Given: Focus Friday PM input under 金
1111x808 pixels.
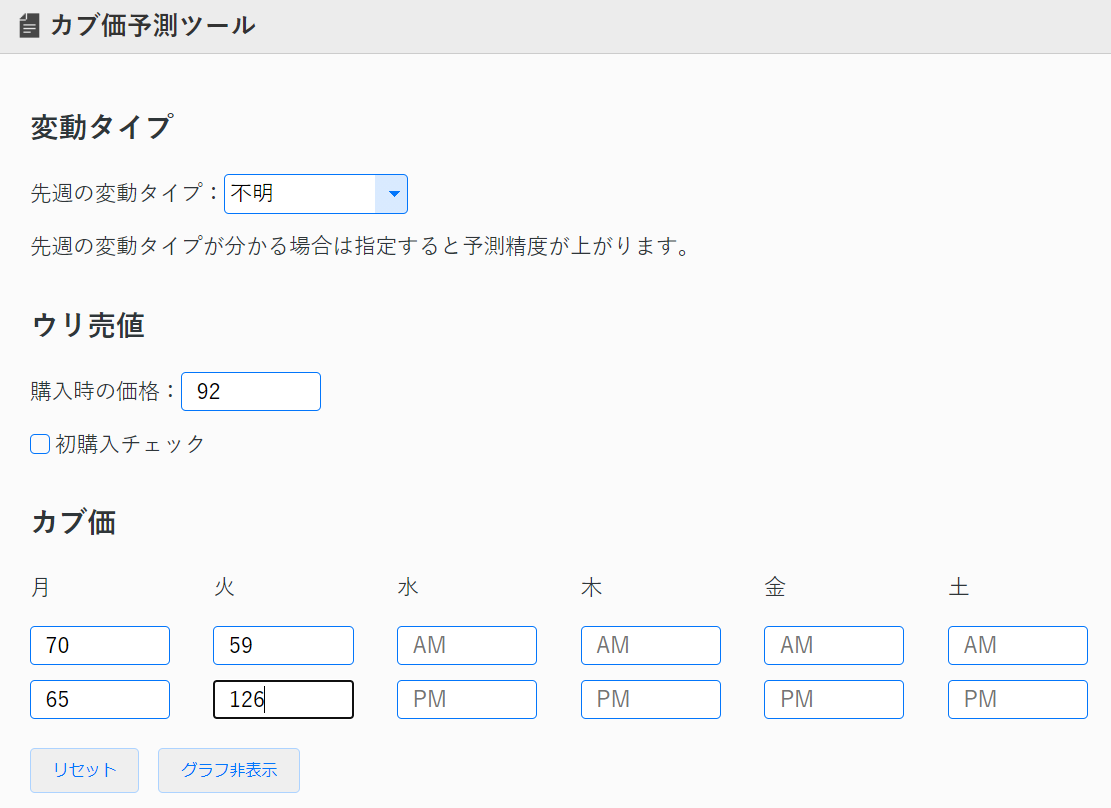Looking at the screenshot, I should click(833, 699).
